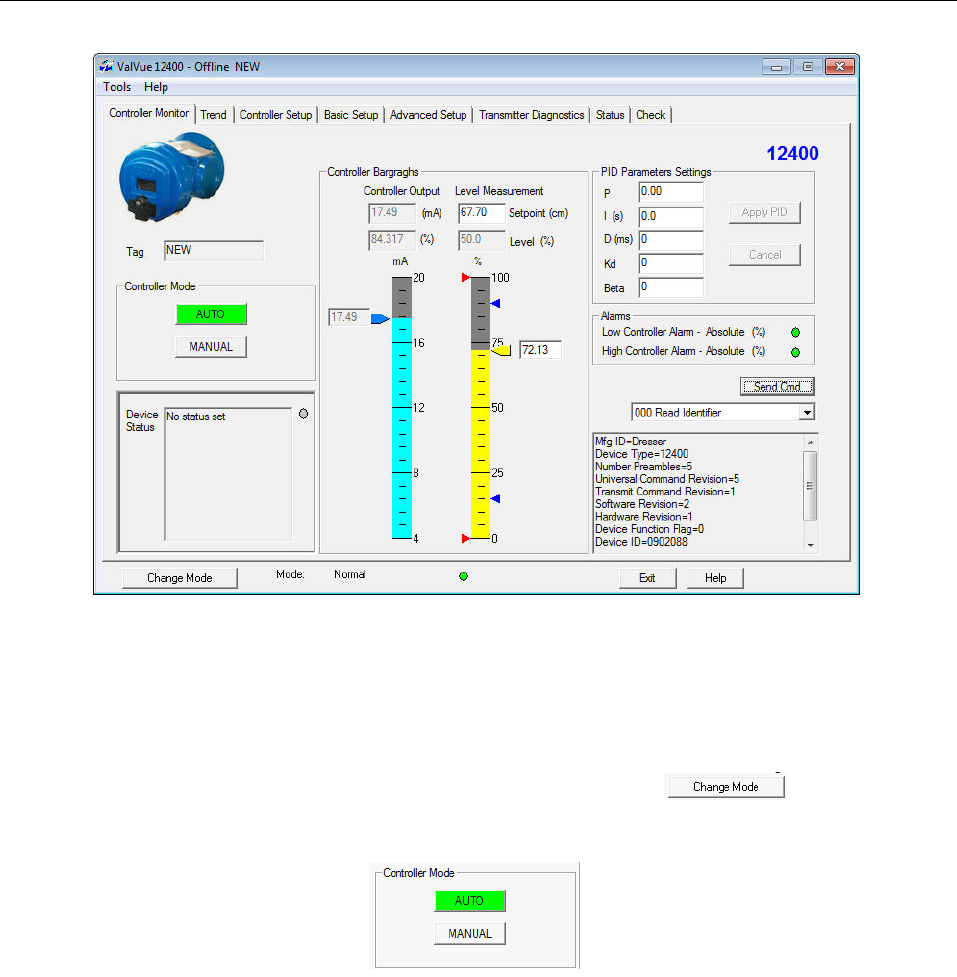The width and height of the screenshot is (957, 977).
Task: Click the cyan mA bargraph
Action: tap(402, 429)
